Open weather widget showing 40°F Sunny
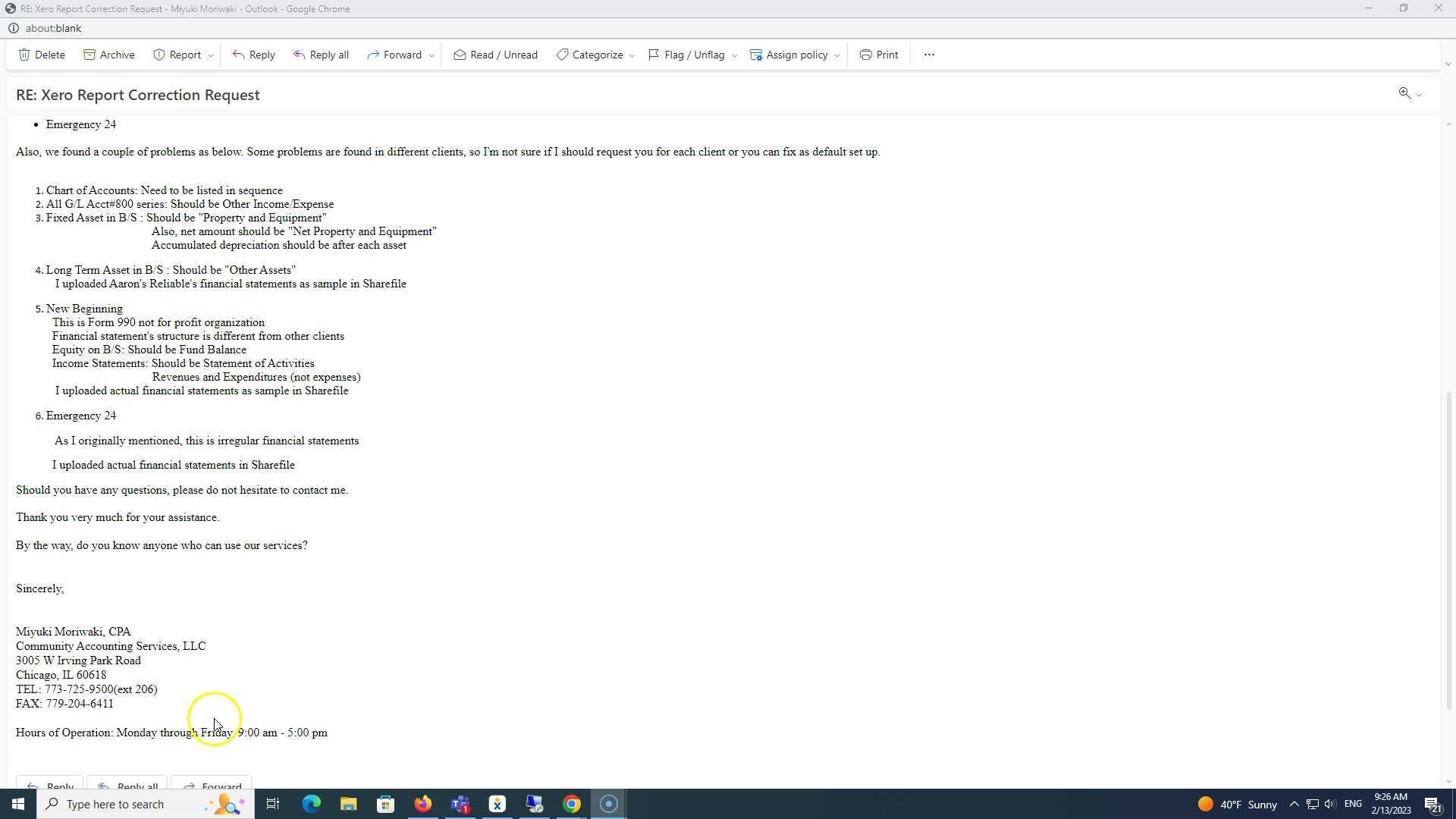Screen dimensions: 1456x819 (x=1237, y=804)
